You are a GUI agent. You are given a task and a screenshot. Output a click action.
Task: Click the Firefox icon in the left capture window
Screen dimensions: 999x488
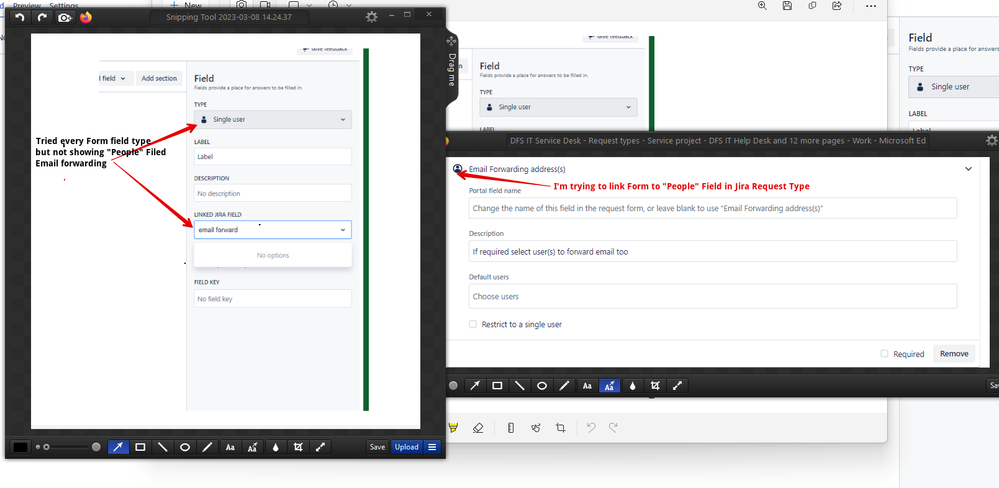pyautogui.click(x=86, y=17)
